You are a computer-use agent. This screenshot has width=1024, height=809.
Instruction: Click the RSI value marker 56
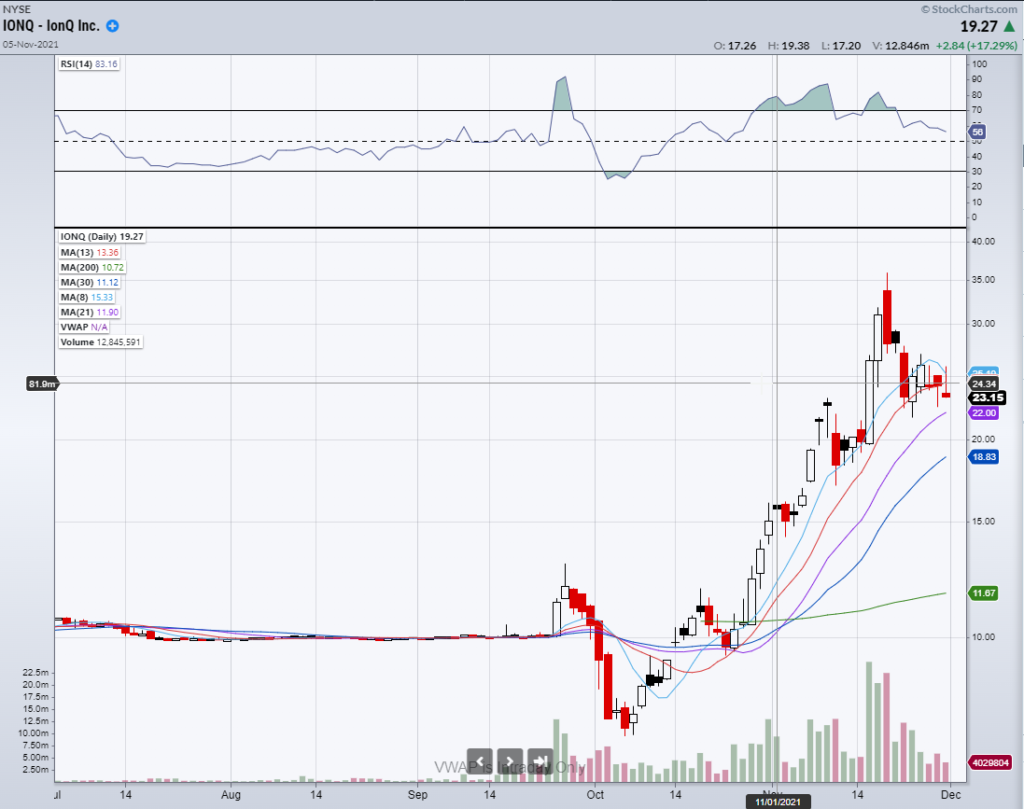click(x=979, y=132)
